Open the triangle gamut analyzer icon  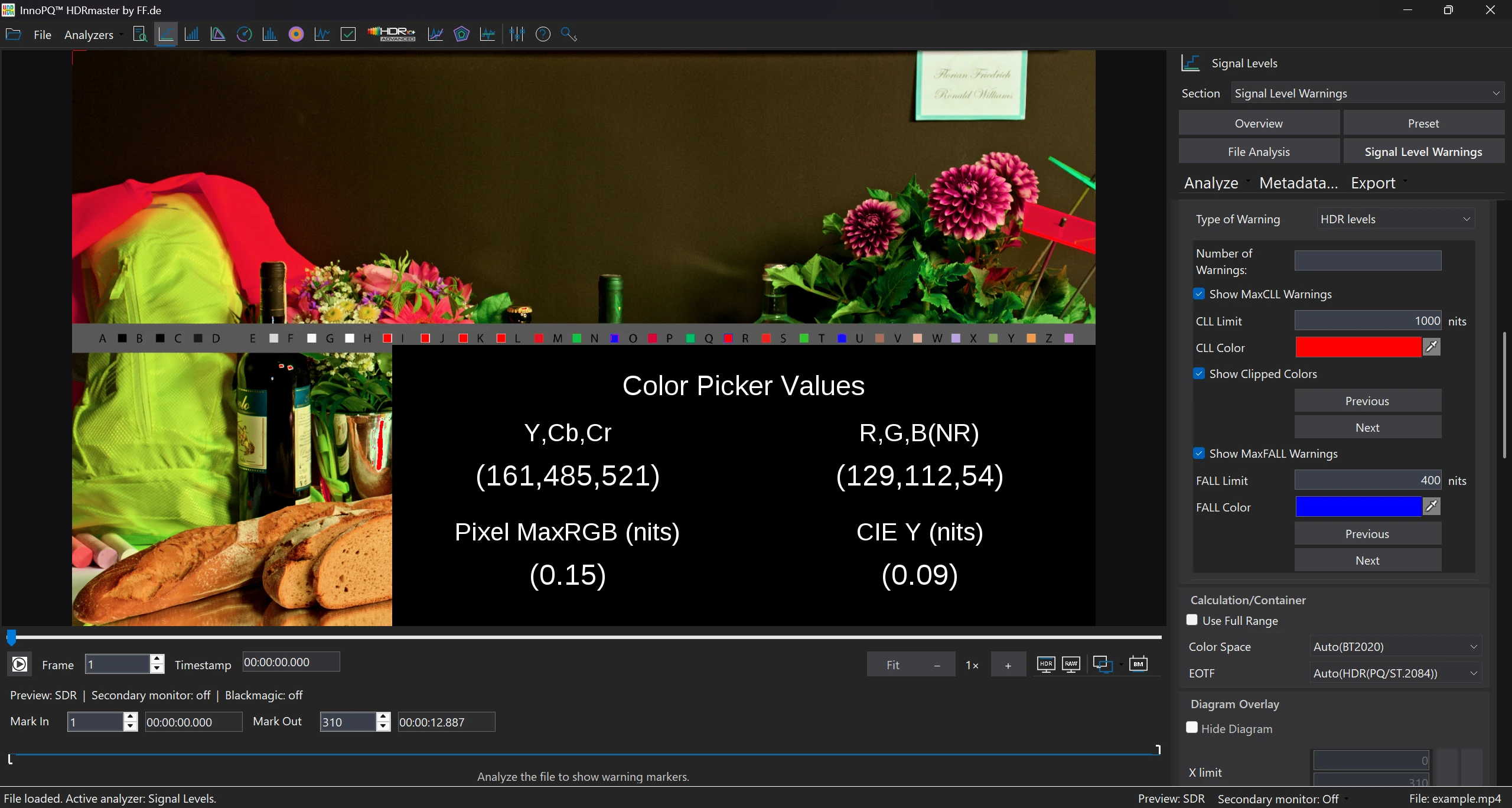click(218, 34)
